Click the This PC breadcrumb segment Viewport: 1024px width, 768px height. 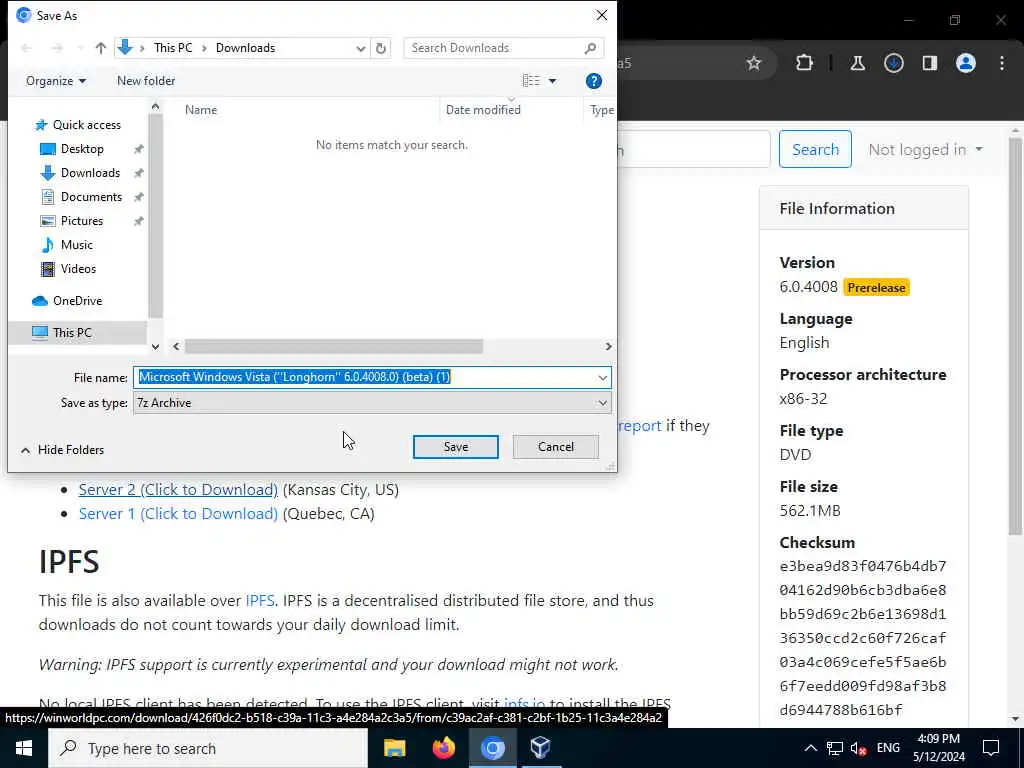(173, 48)
